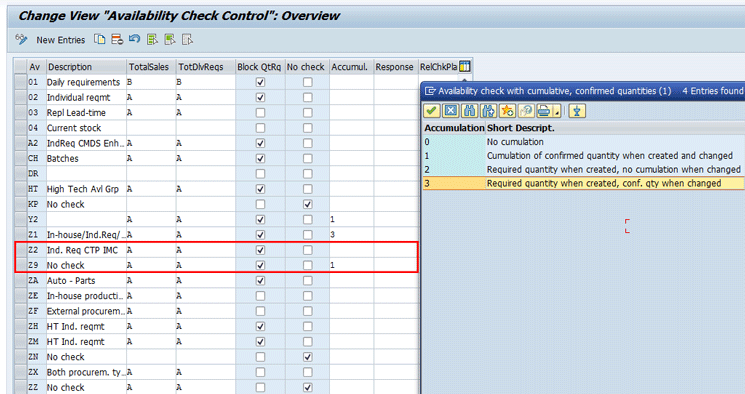The width and height of the screenshot is (745, 394).
Task: Click the No check column header
Action: (307, 67)
